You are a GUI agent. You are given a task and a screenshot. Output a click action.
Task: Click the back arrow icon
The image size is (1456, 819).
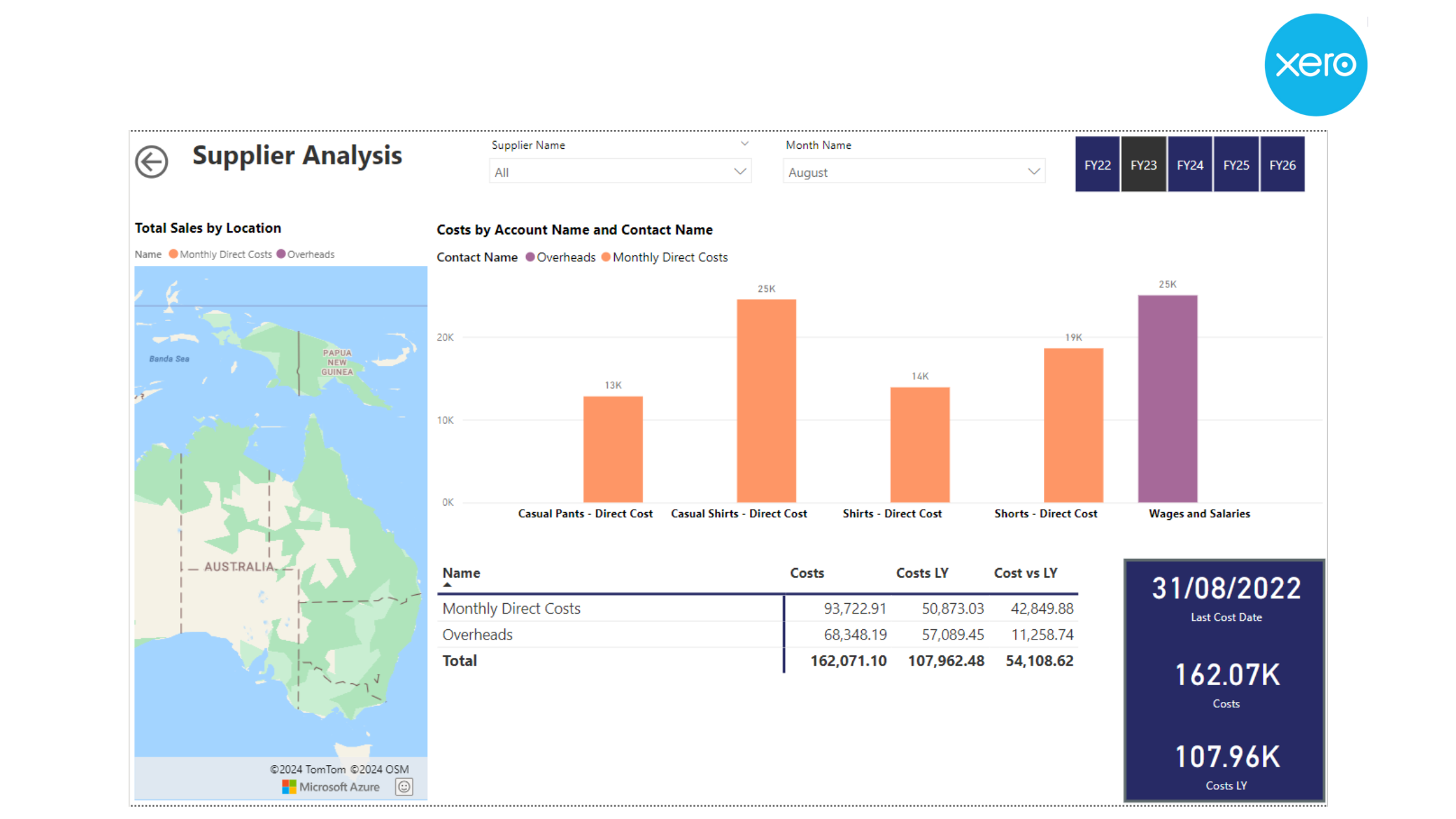coord(151,162)
